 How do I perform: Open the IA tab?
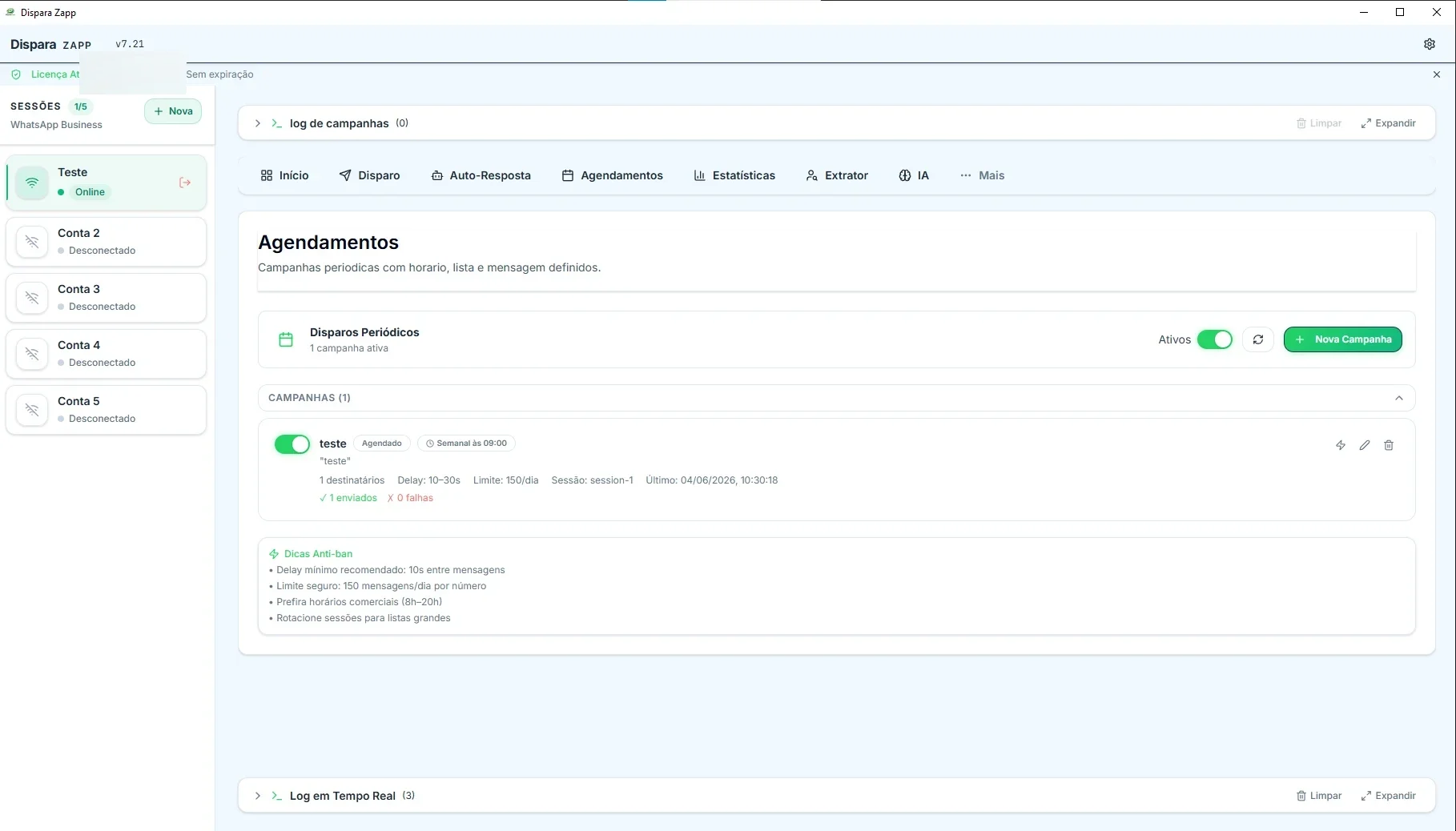(914, 175)
